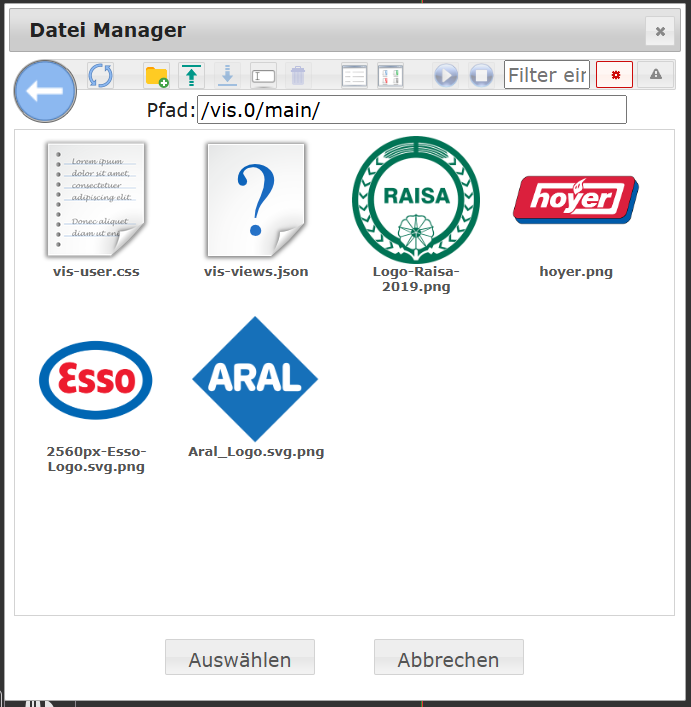Click the play button in toolbar
This screenshot has width=691, height=707.
446,75
